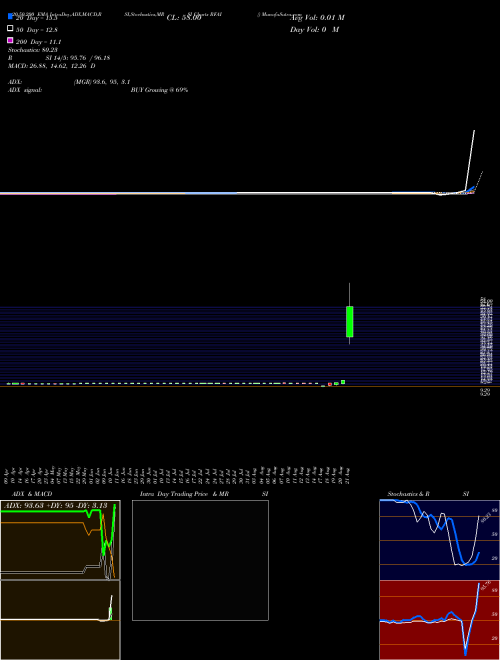Click the Stochastics 89.23 reading
500x660 pixels.
tap(32, 50)
